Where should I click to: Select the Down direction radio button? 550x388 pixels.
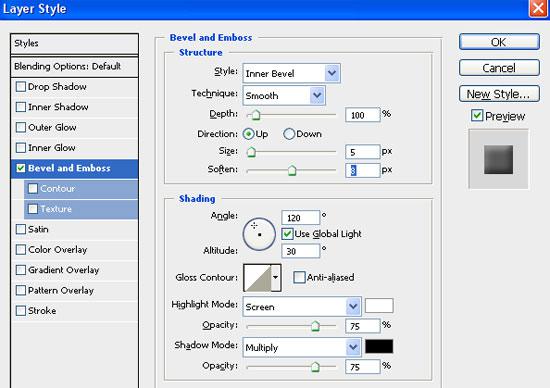pyautogui.click(x=289, y=134)
